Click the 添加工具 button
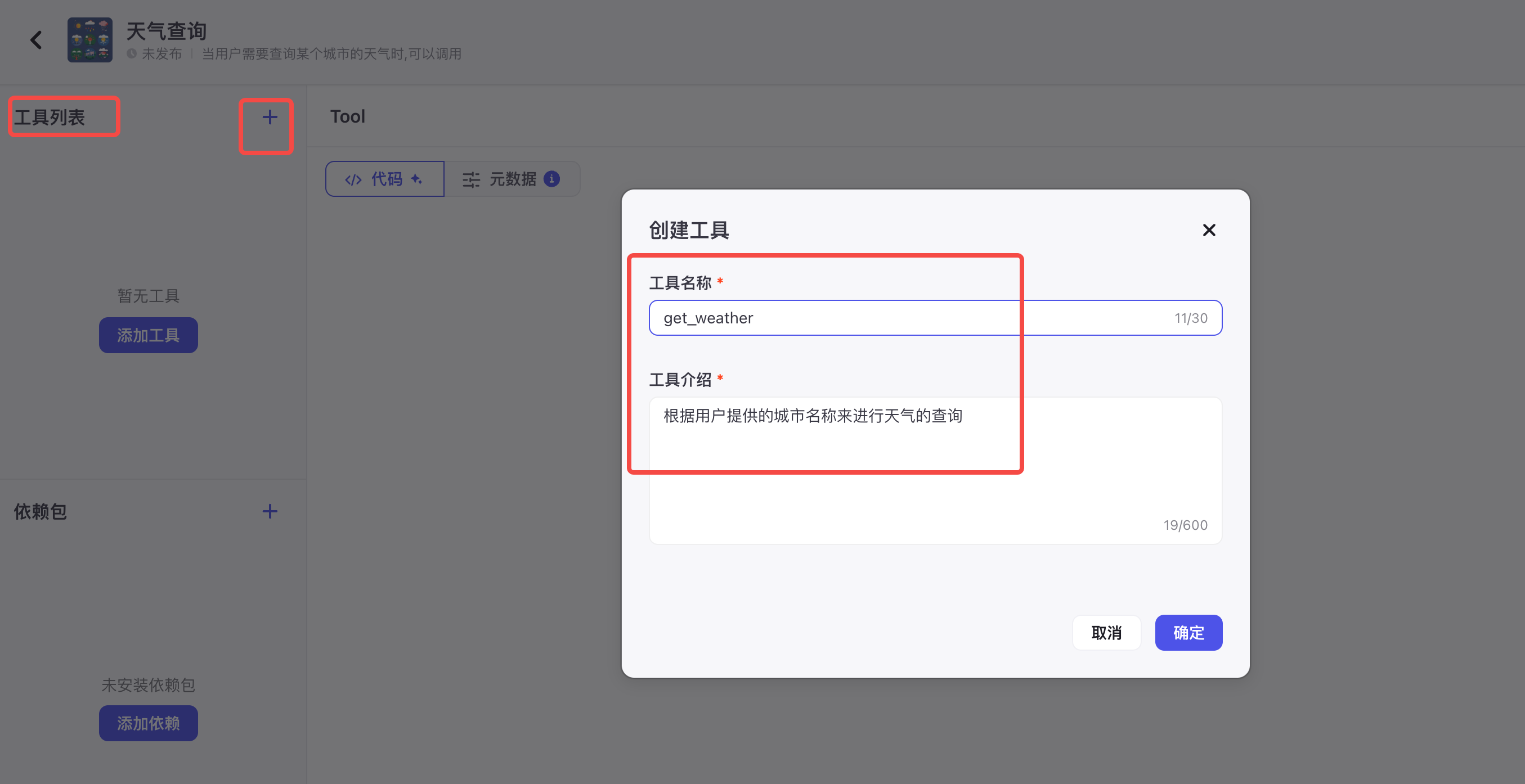1525x784 pixels. tap(148, 335)
